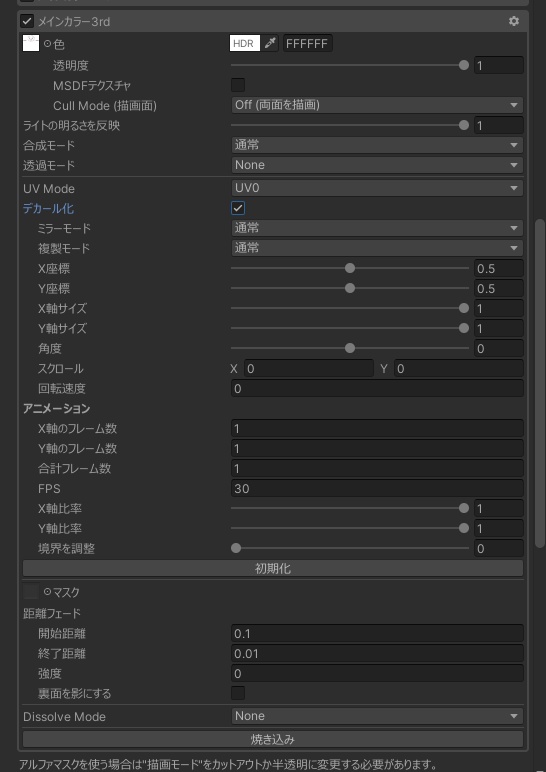This screenshot has height=772, width=546.
Task: Adjust the Y軸比率 slider
Action: click(x=350, y=528)
